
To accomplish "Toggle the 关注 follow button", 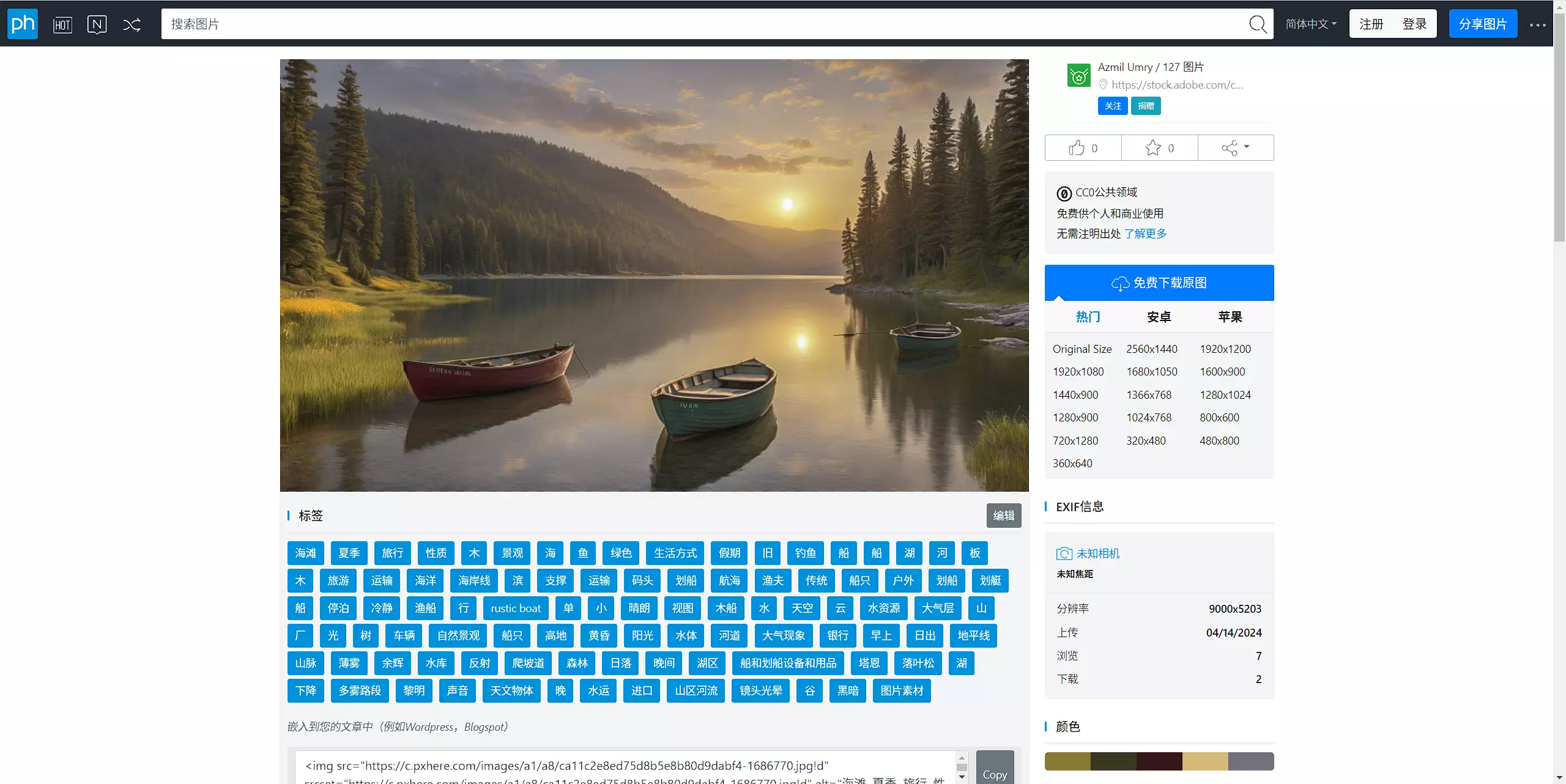I will (x=1112, y=106).
